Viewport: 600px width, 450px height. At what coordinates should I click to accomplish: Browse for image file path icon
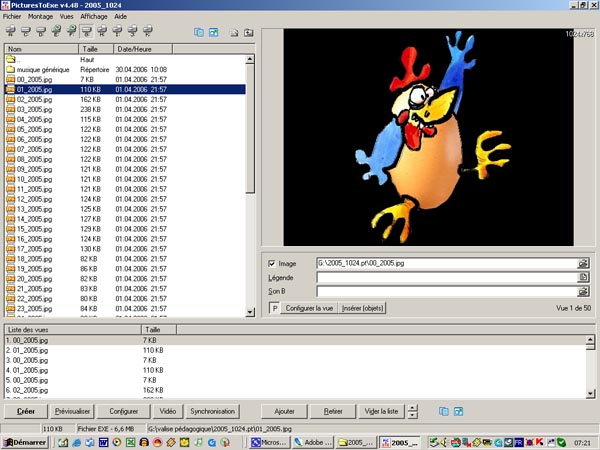583,263
